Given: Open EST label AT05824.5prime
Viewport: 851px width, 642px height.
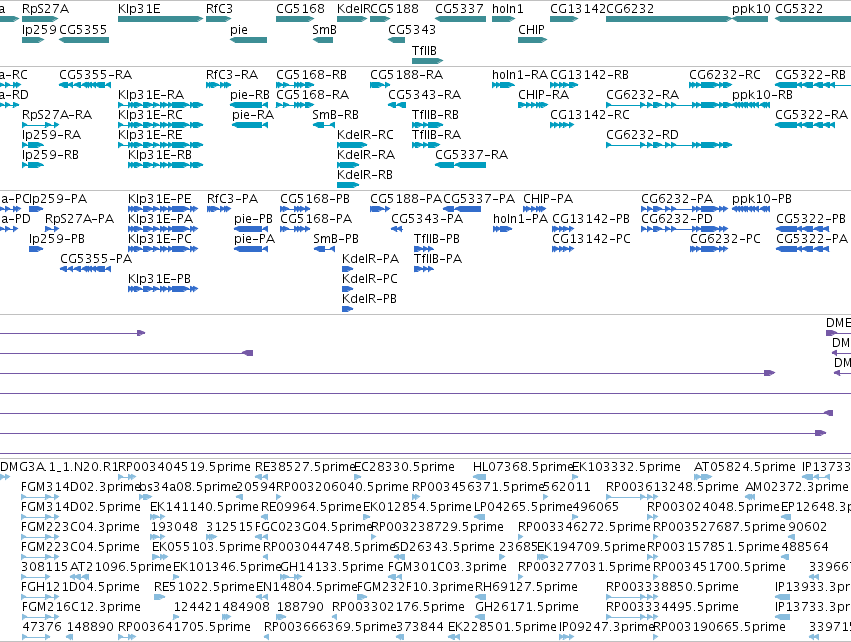Looking at the screenshot, I should 744,467.
